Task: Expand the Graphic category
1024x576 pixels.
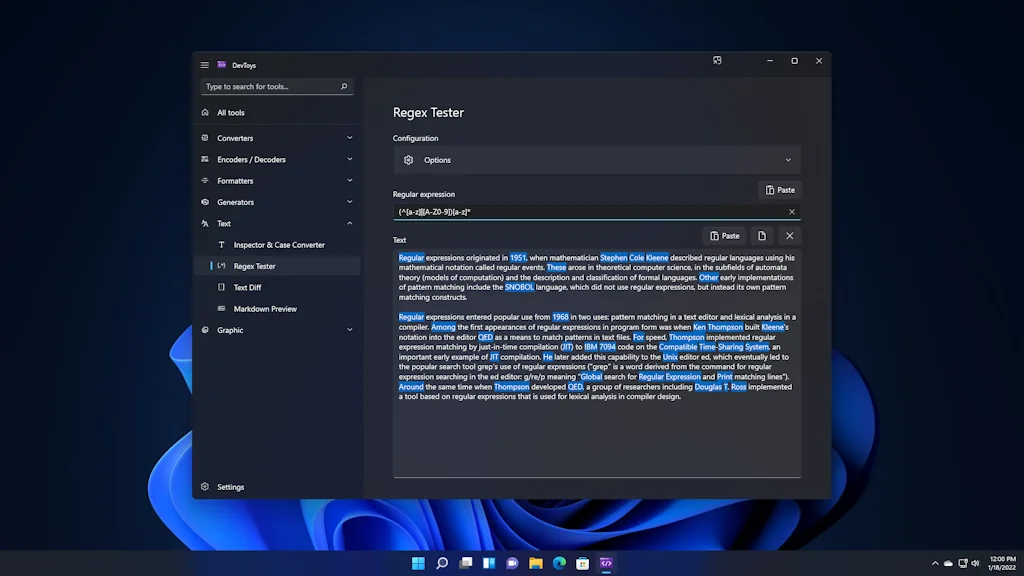Action: point(349,330)
